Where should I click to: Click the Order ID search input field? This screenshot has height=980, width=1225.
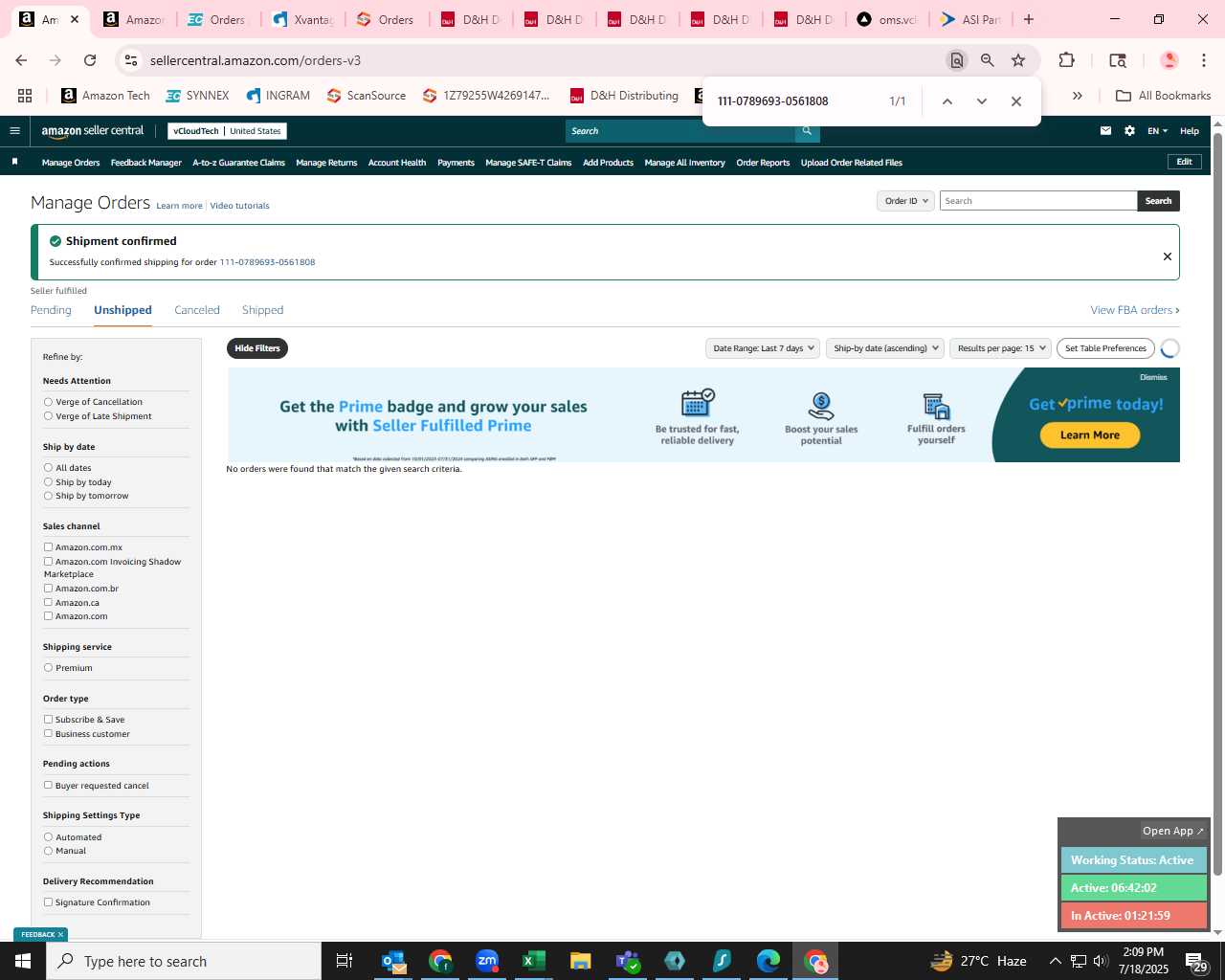(1038, 201)
